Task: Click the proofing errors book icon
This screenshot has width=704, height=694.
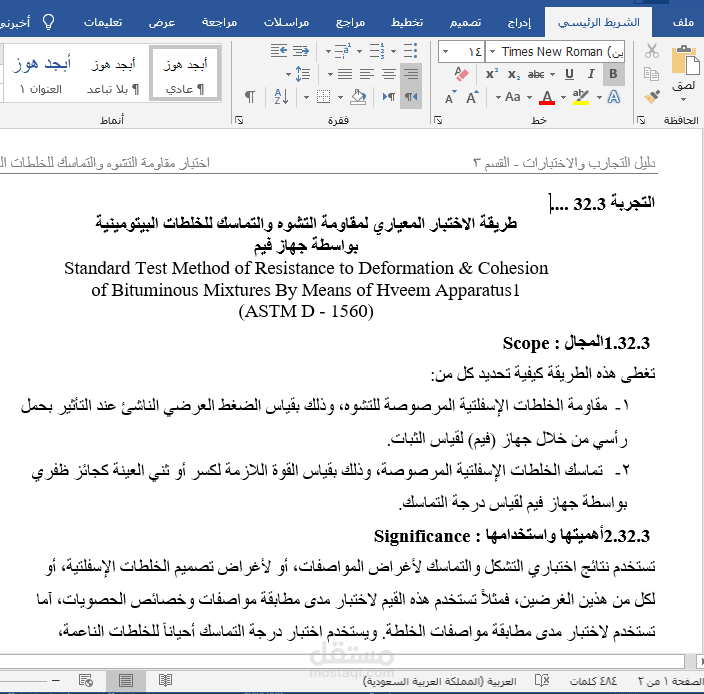Action: coord(542,681)
